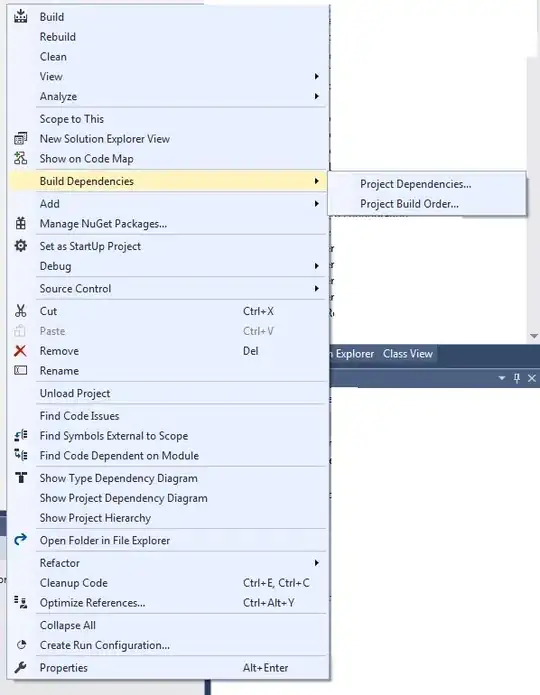Click the New Solution Explorer View icon
This screenshot has width=540, height=695.
(20, 139)
